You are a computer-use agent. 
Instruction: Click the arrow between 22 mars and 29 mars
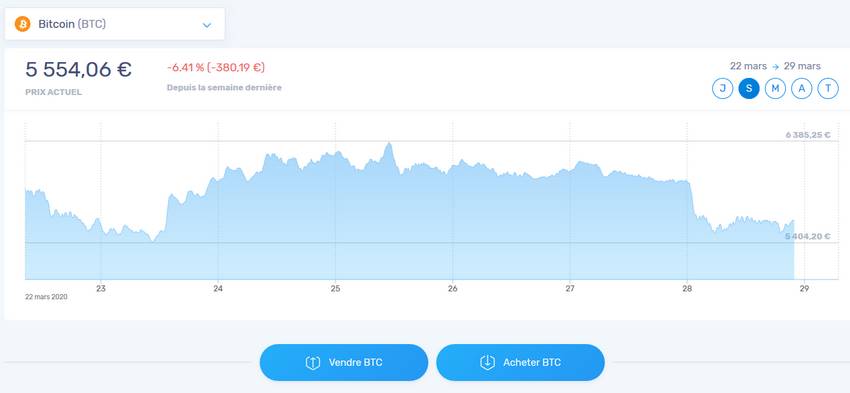pyautogui.click(x=775, y=67)
